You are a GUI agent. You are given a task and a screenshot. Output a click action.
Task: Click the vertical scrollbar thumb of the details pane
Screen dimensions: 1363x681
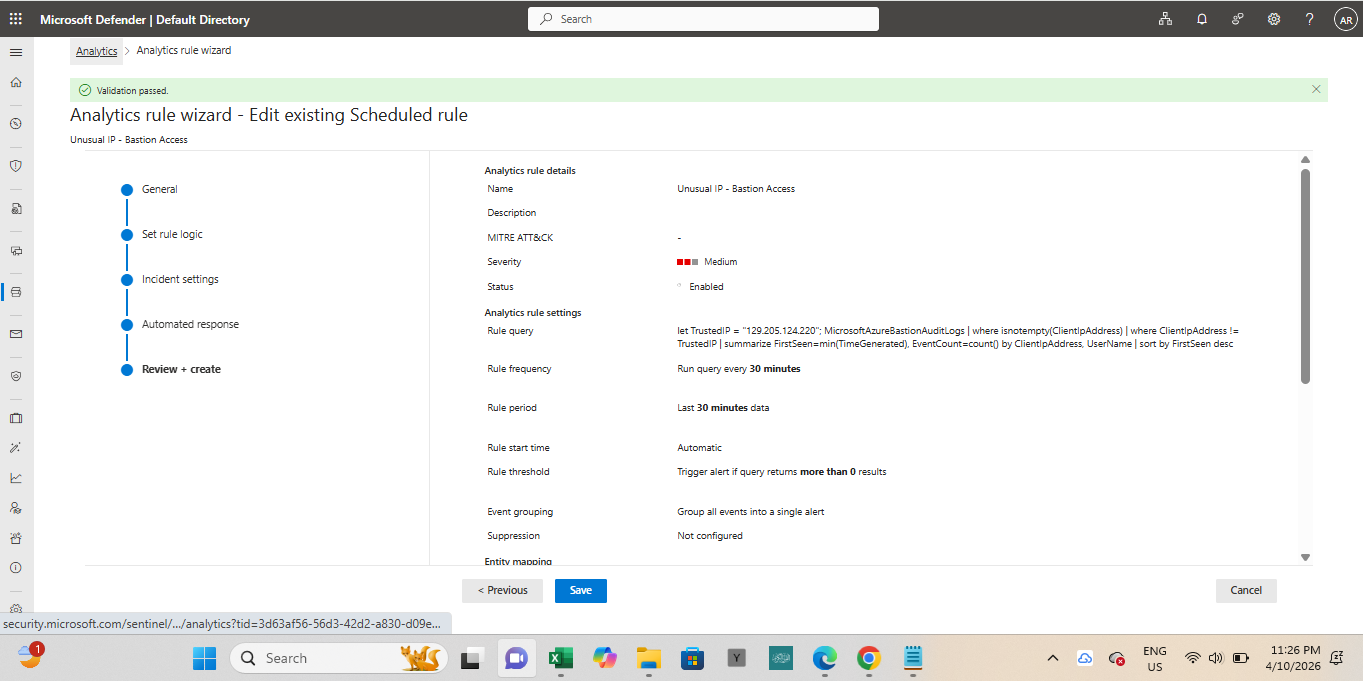pyautogui.click(x=1305, y=276)
